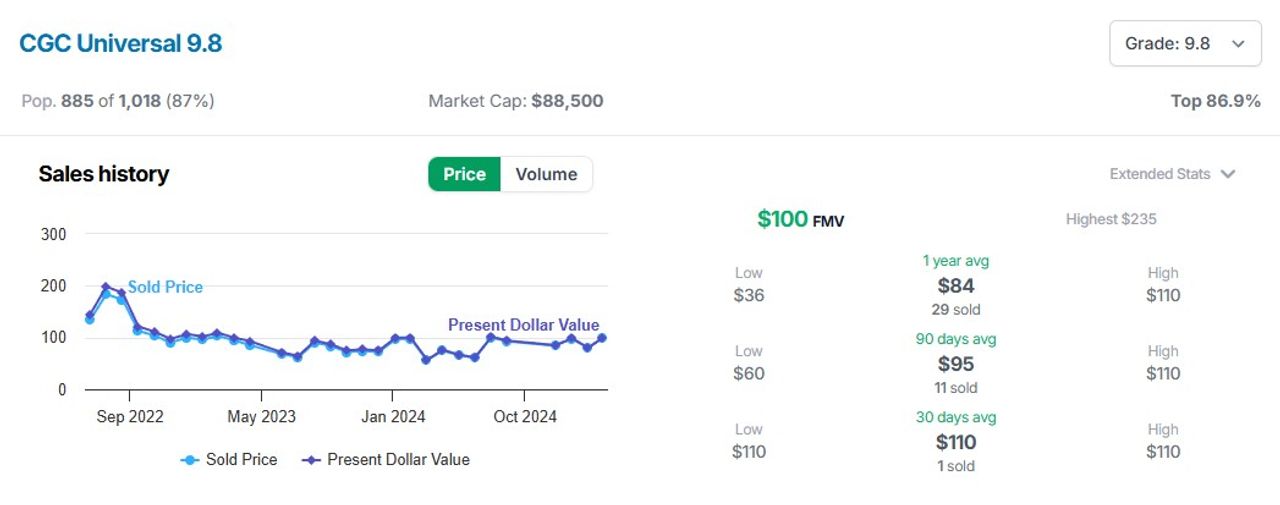Click the Sold Price legend marker icon
Image resolution: width=1280 pixels, height=505 pixels.
click(190, 460)
